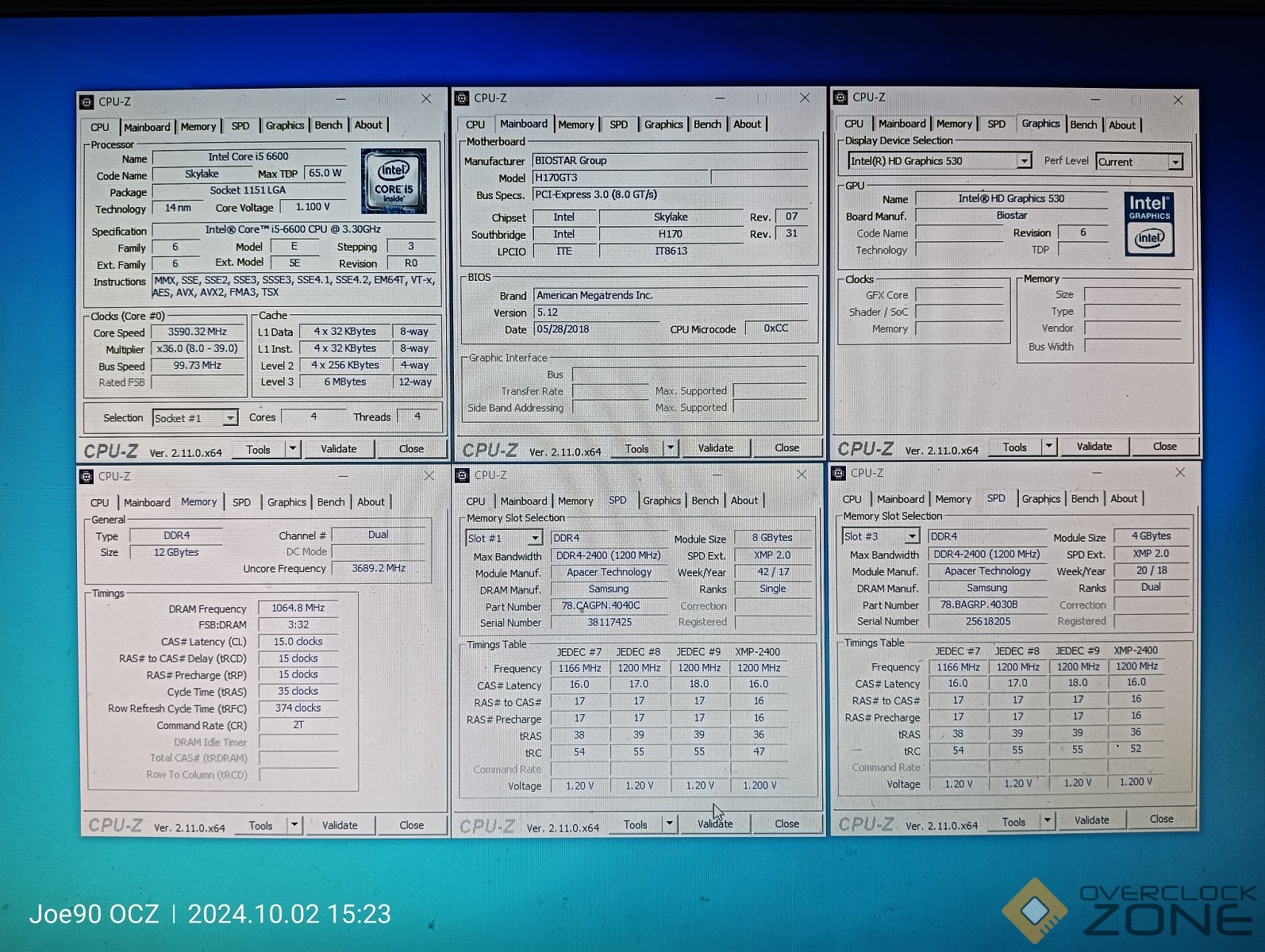Click the Serial Number 38117425 field

(609, 623)
